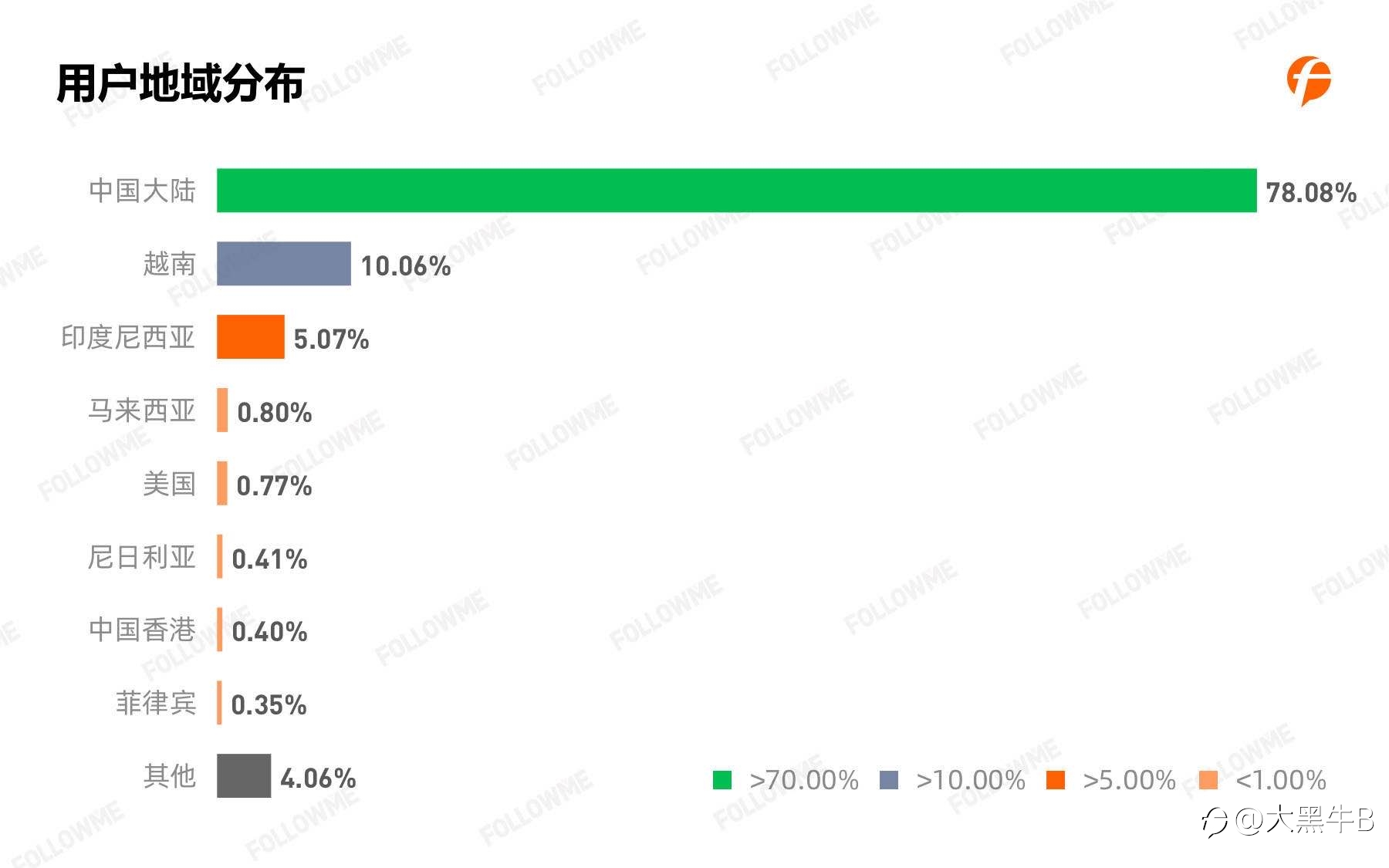Click the light orange <1.00% legend swatch
Screen dimensions: 1389x868
pos(1208,780)
